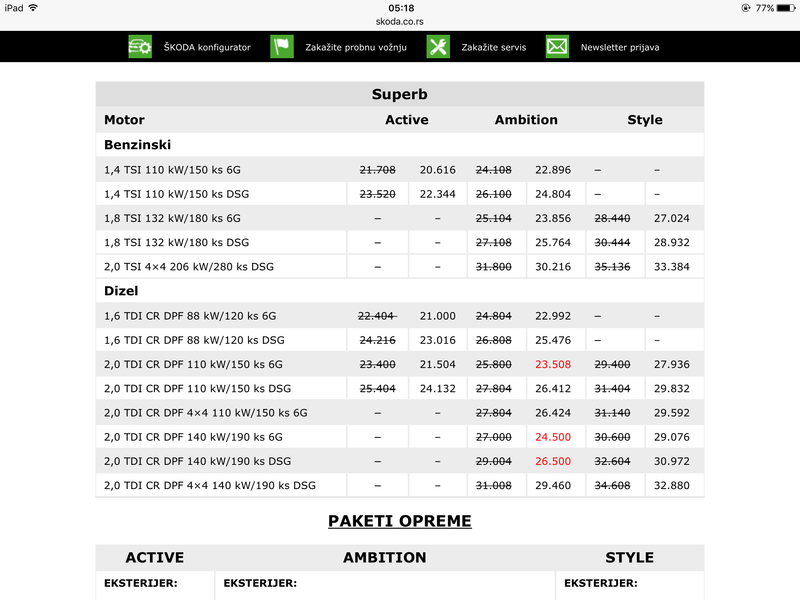This screenshot has width=800, height=600.
Task: Select row label 2,0 TDI CR DPF 110 kW/150 ks 6G
Action: pos(193,365)
